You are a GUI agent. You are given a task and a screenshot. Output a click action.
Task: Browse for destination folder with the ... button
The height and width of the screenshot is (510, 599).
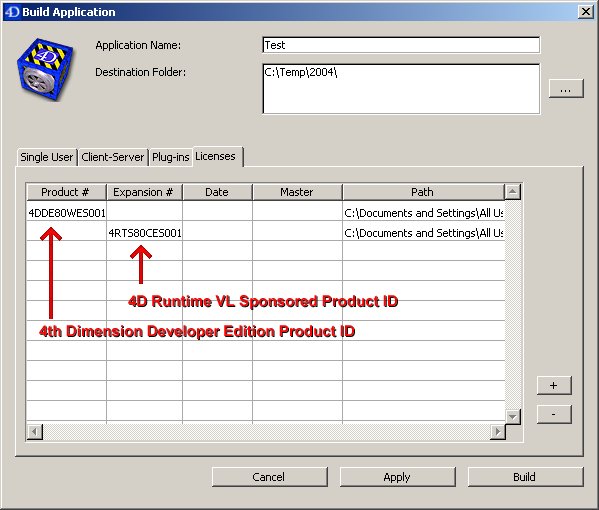[x=566, y=89]
